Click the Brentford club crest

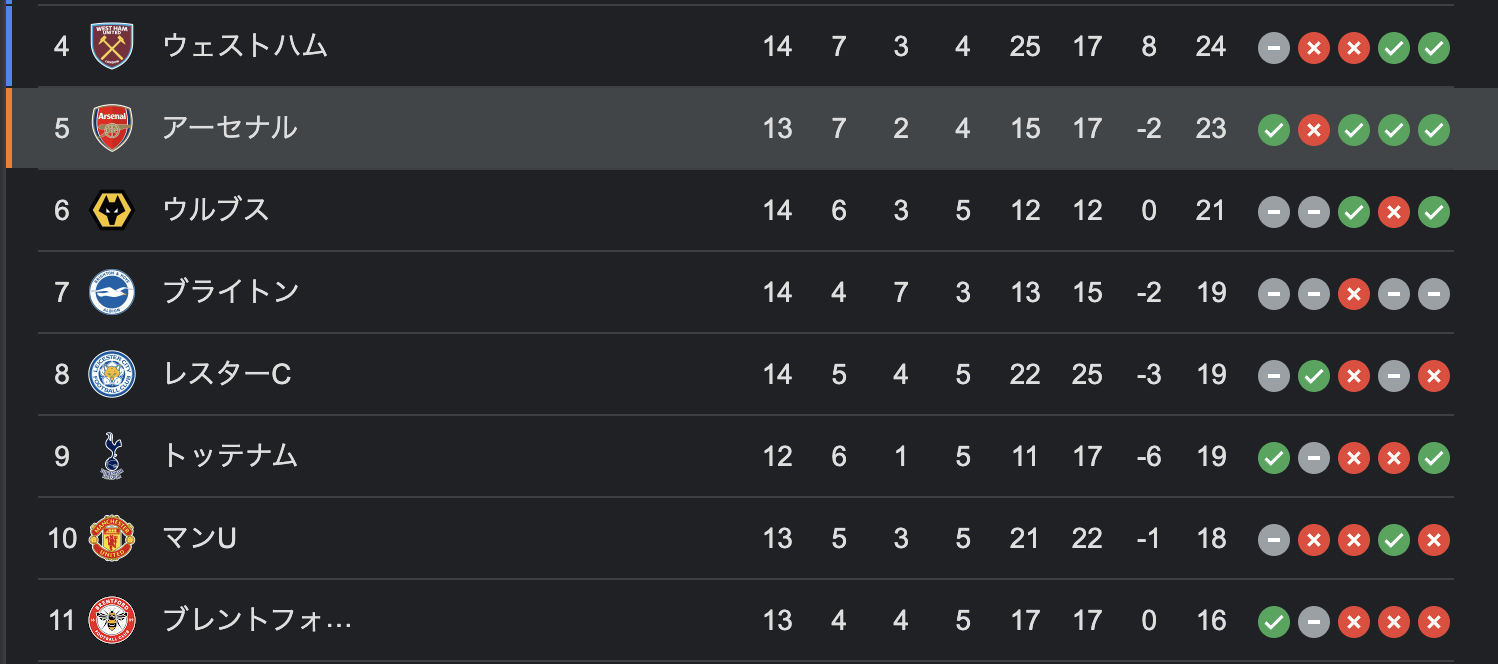coord(112,620)
